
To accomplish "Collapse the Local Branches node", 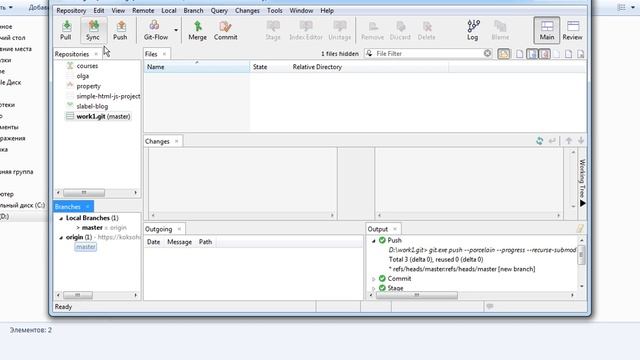I will 61,218.
